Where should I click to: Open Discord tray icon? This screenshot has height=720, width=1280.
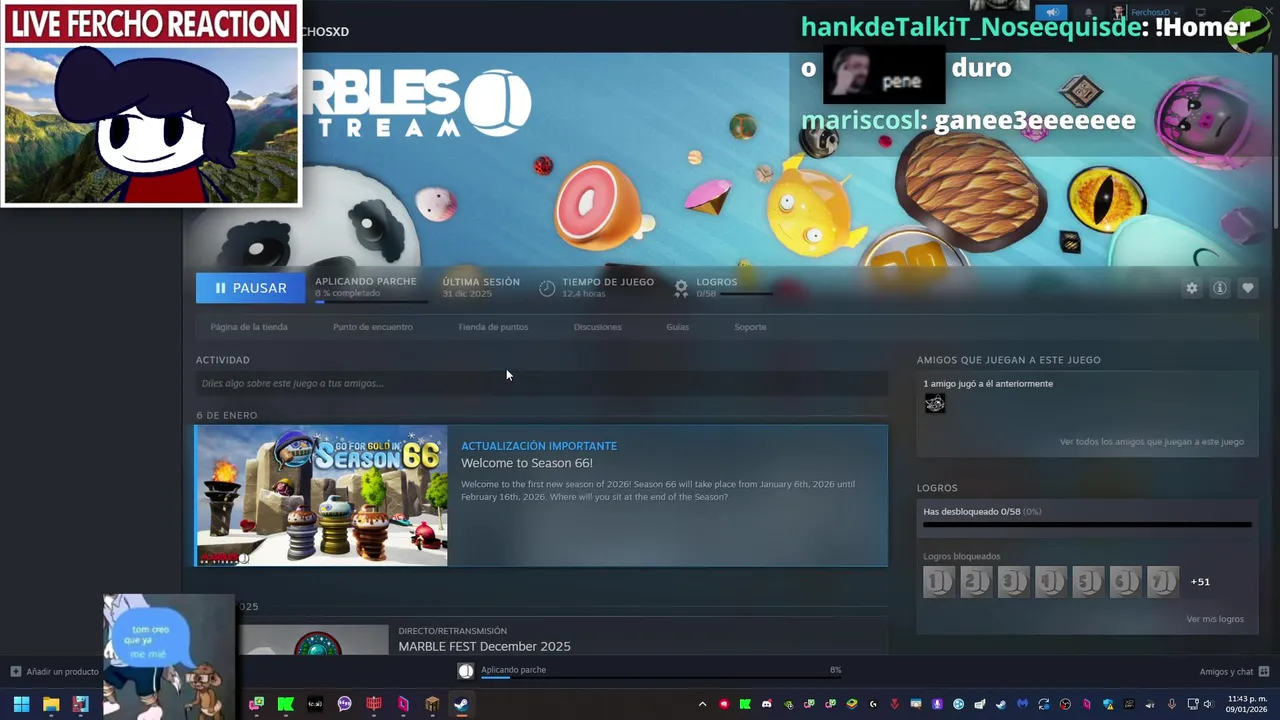[x=767, y=704]
